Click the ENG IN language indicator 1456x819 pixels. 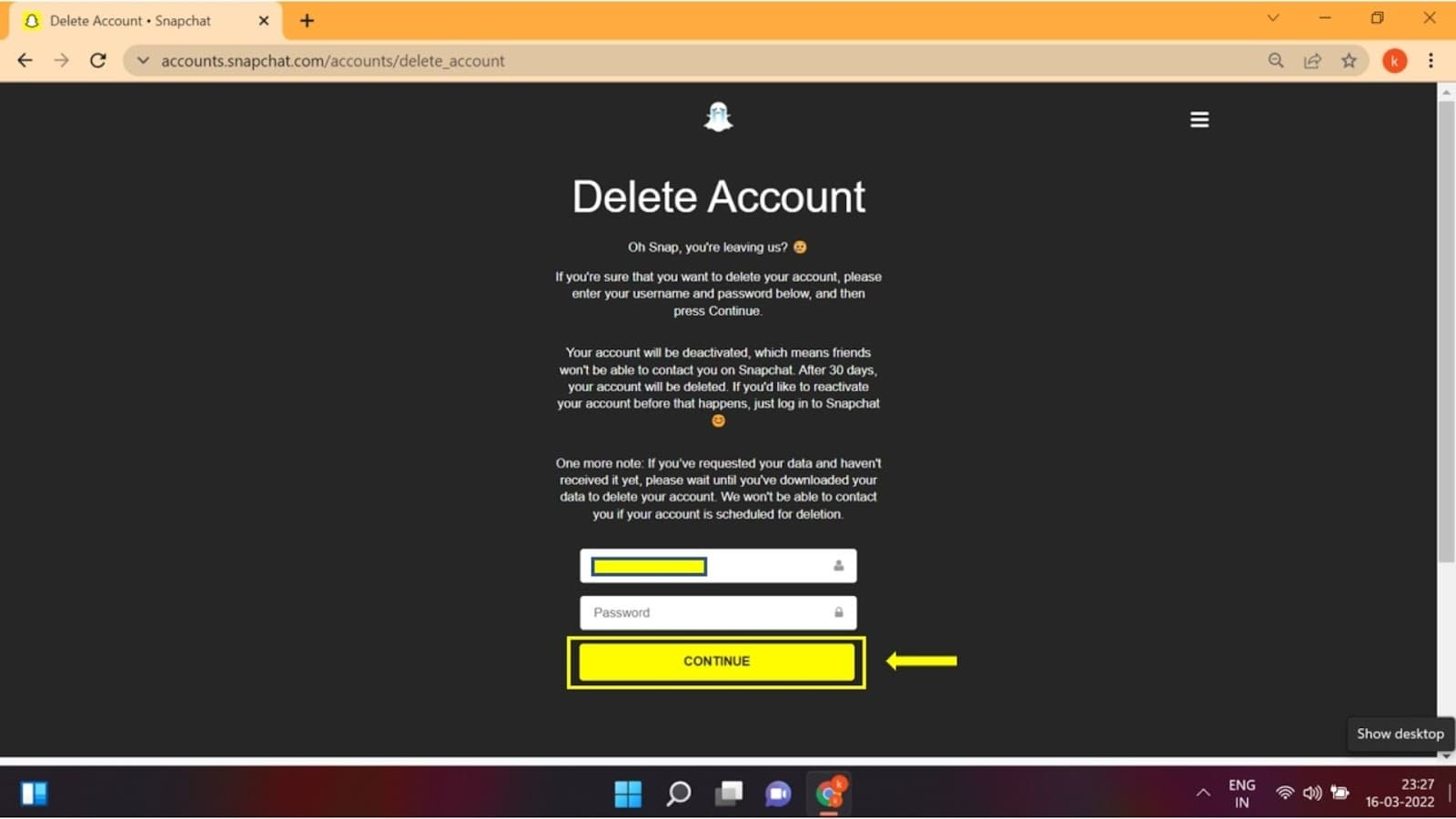[1241, 794]
